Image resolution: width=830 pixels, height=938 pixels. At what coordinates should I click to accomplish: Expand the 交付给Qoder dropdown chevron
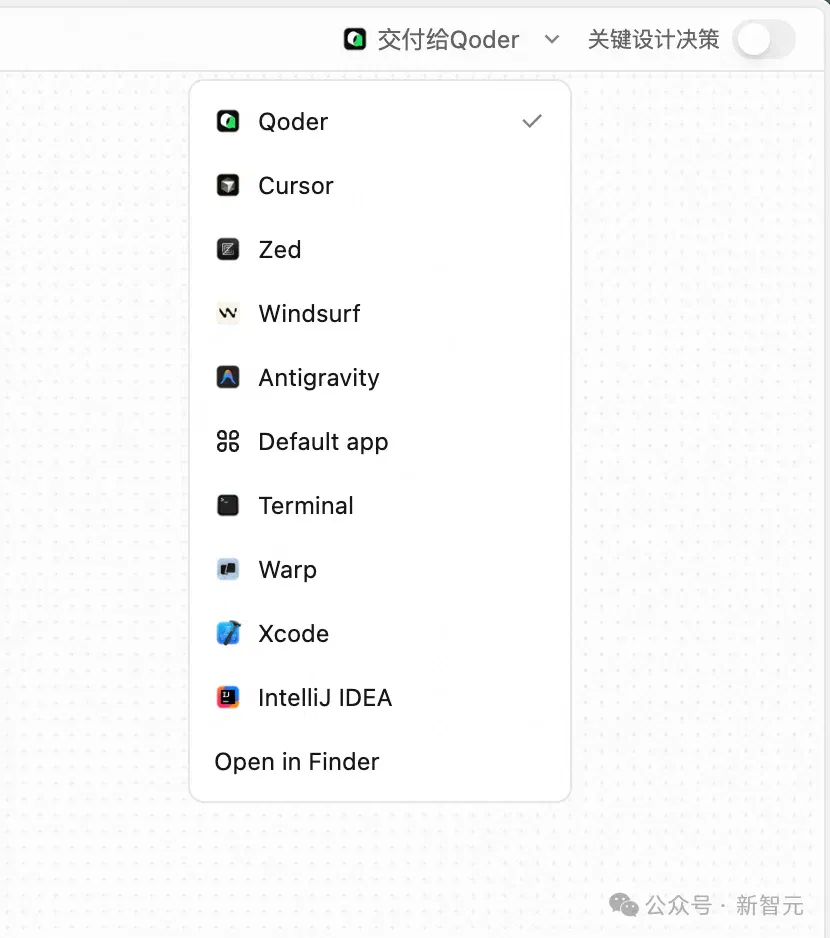point(552,39)
